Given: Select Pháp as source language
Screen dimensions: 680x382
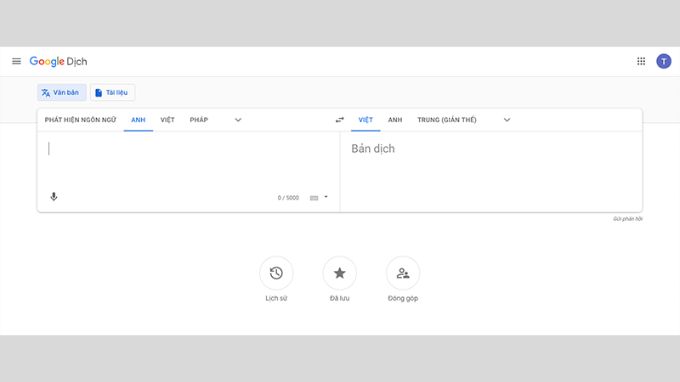Looking at the screenshot, I should point(199,120).
